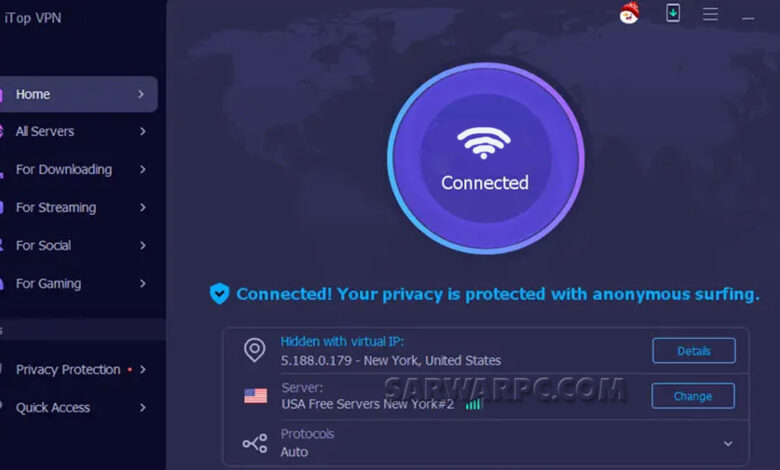Open the download-to-device icon in title bar
Screen dimensions: 780x470
pyautogui.click(x=673, y=13)
